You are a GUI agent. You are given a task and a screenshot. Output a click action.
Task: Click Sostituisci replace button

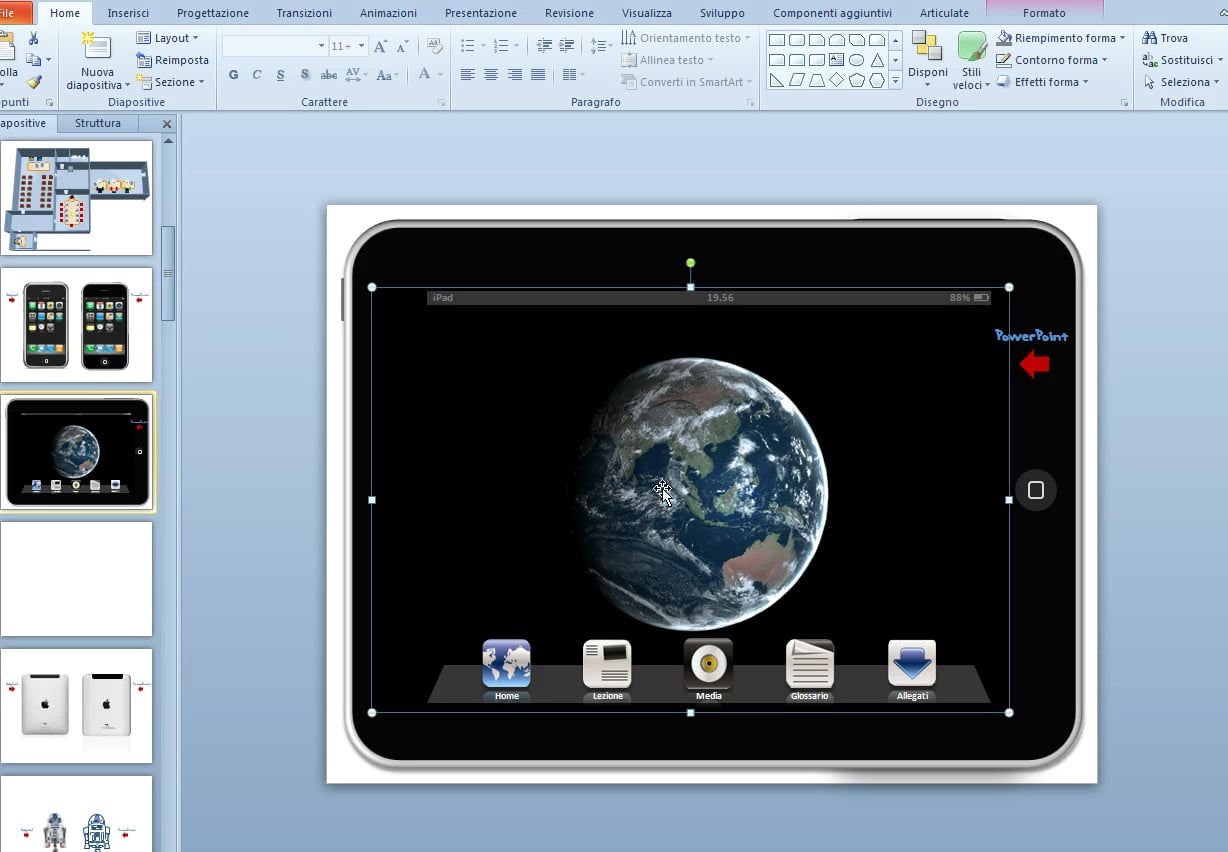pos(1182,60)
